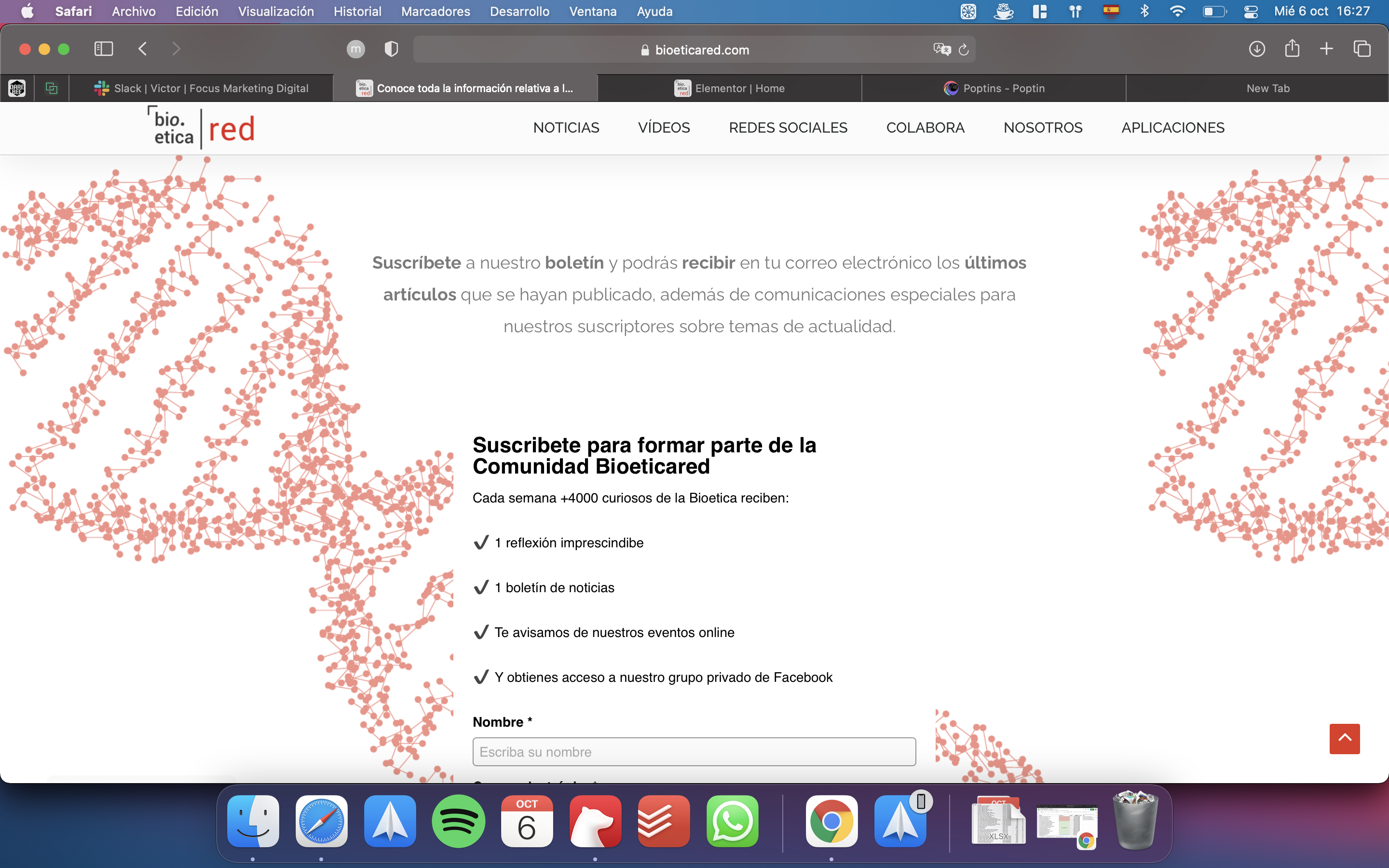Reload the bioeticared.com page

pos(964,50)
